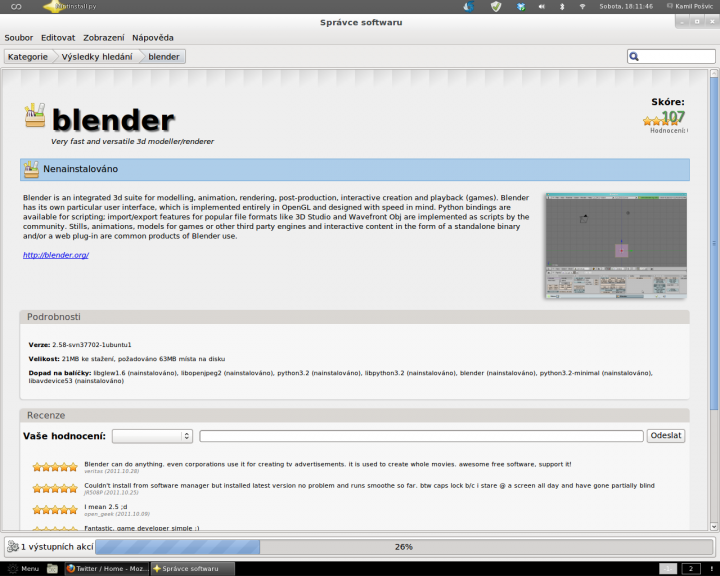Enlarge the Blender screenshot thumbnail
Screen dimensions: 720x576
[x=616, y=246]
